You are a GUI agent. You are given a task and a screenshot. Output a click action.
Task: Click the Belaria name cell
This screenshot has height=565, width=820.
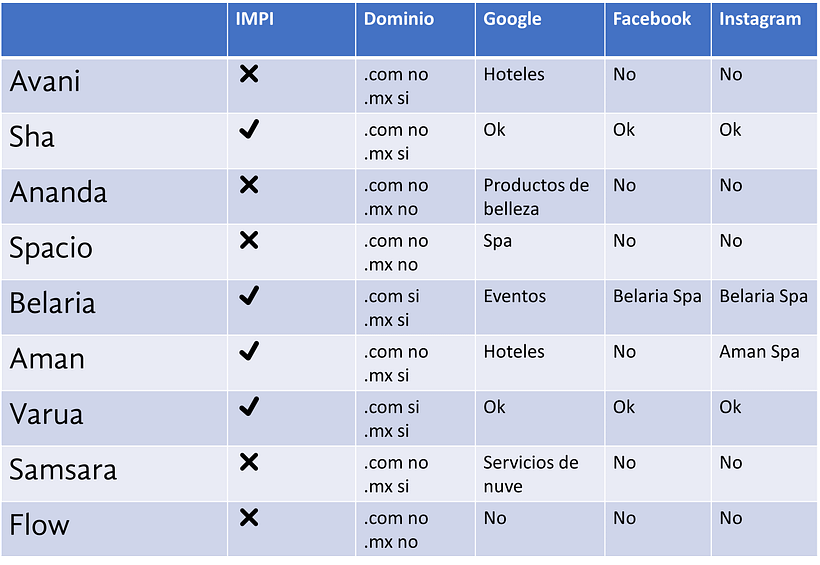114,307
